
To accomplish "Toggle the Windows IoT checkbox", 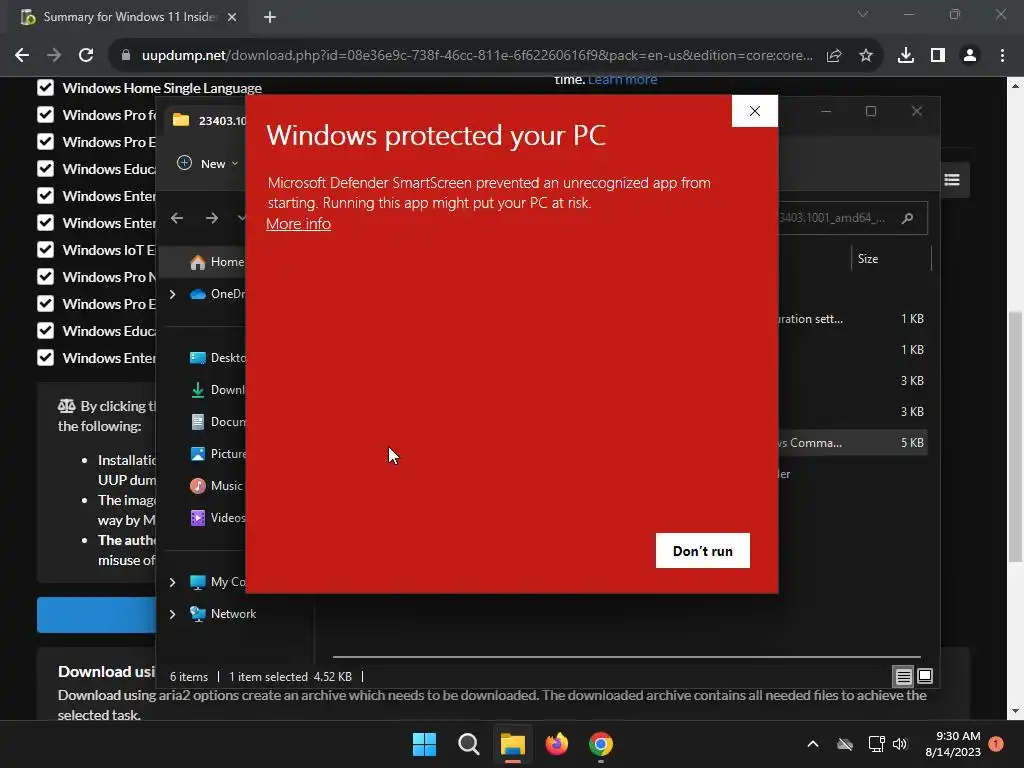I will [45, 249].
